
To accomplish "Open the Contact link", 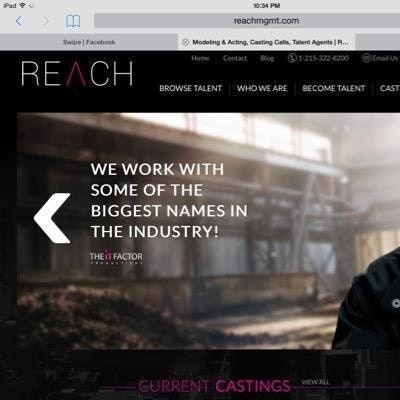I will (x=235, y=58).
